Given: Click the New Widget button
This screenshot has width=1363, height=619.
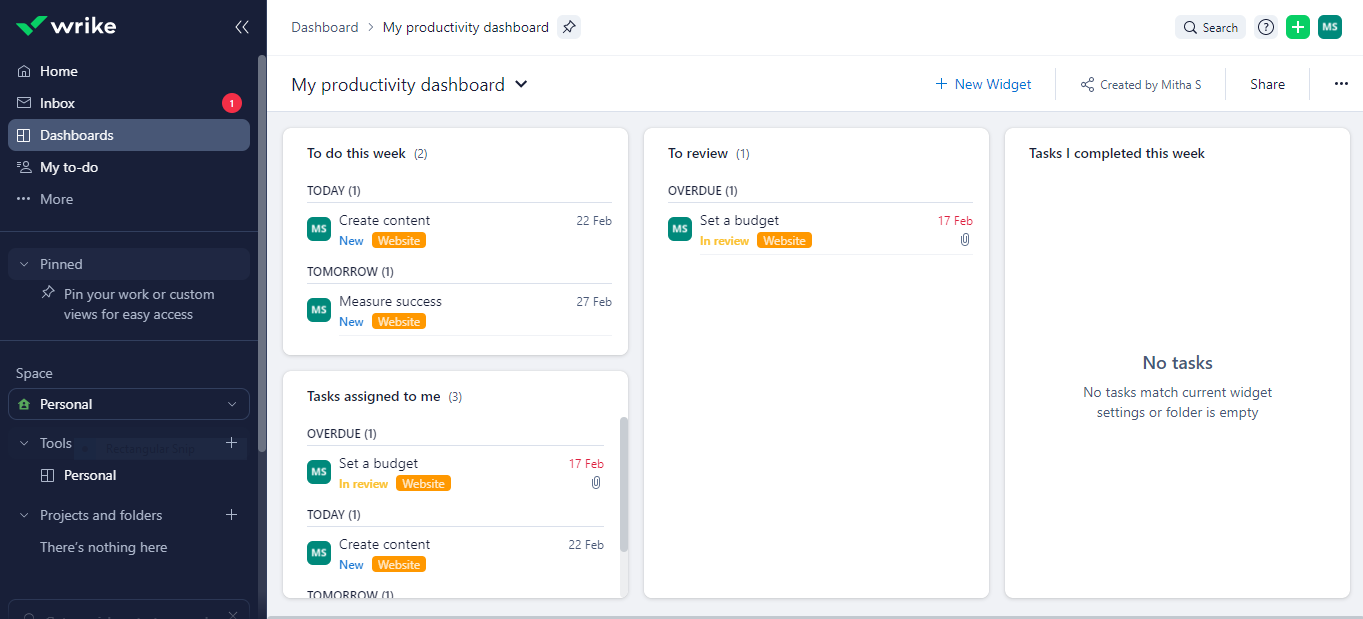Looking at the screenshot, I should [983, 84].
